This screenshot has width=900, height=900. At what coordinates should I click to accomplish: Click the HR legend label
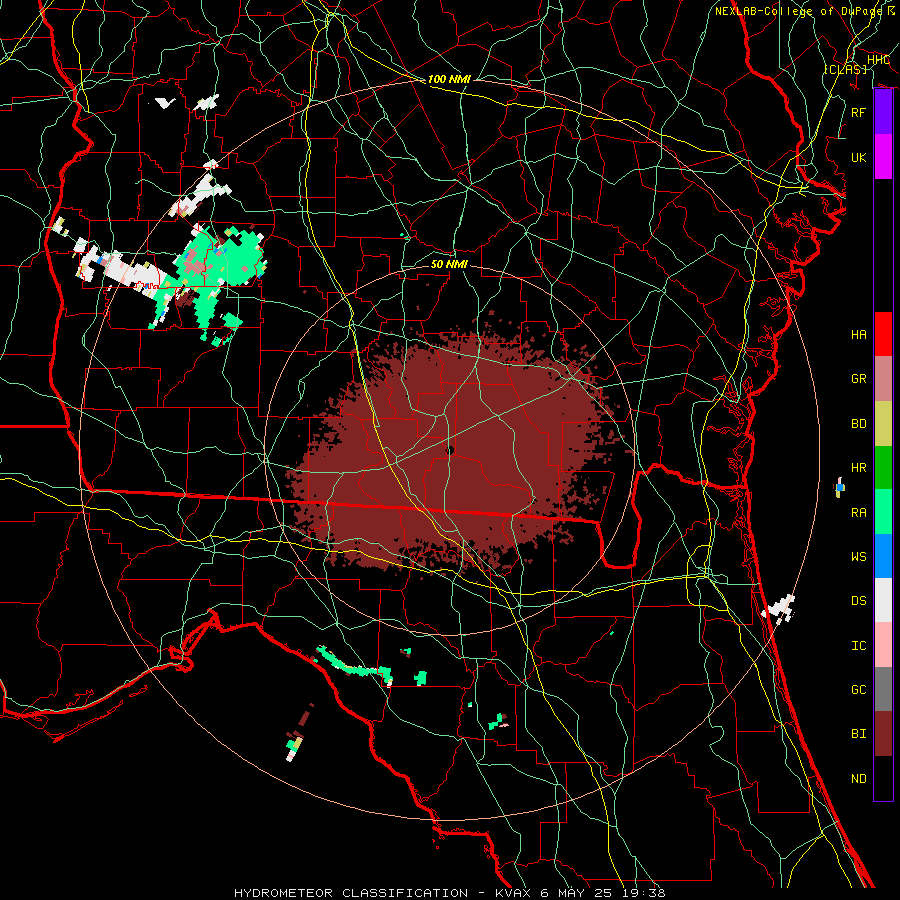[859, 468]
